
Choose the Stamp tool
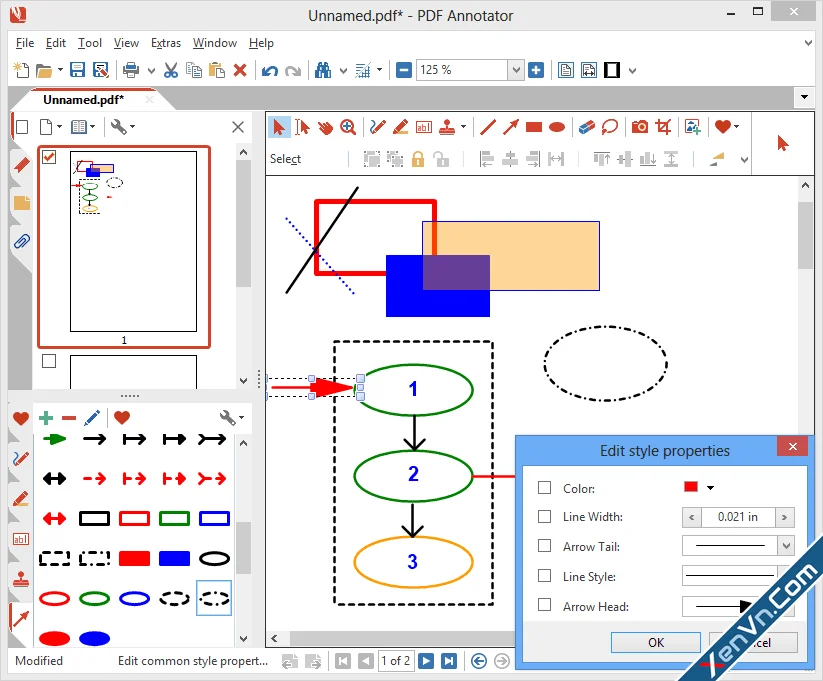447,127
